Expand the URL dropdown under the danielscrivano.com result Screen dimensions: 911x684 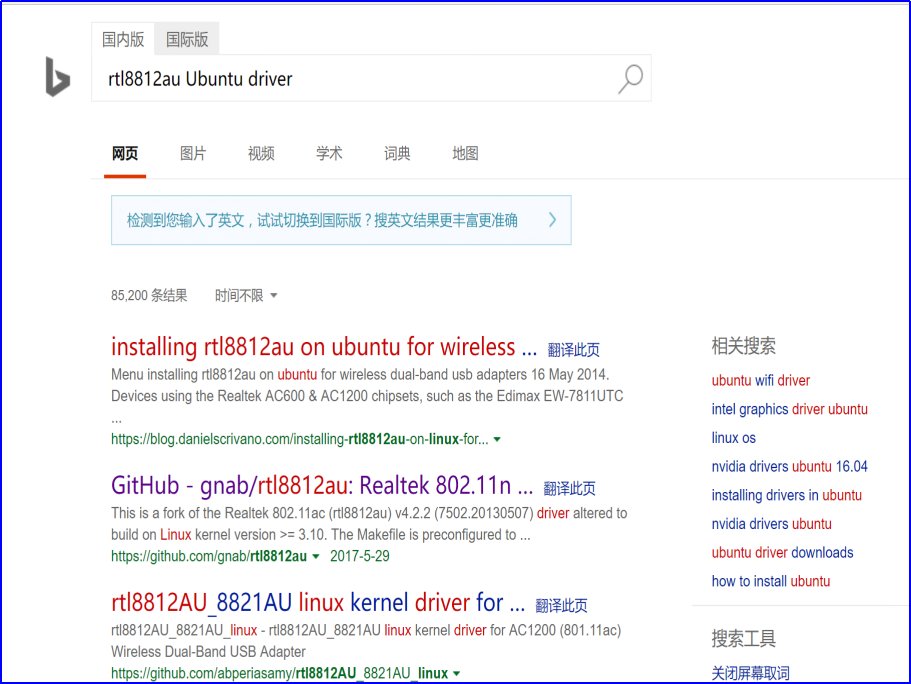click(496, 438)
